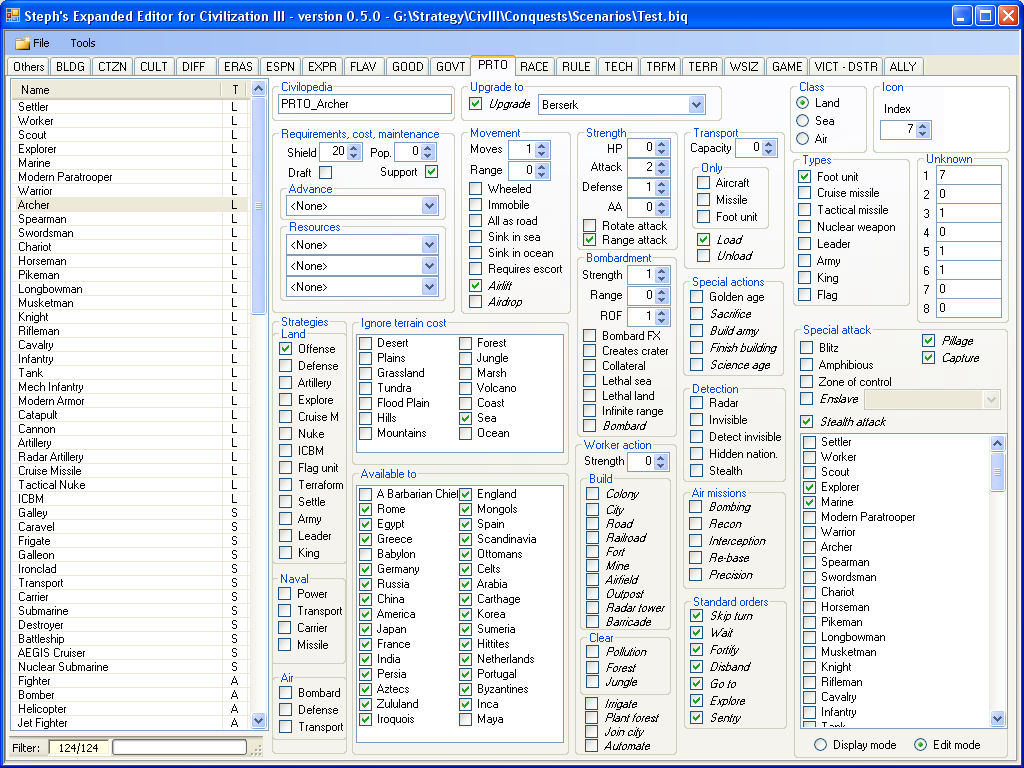
Task: Check the naval Power strategy
Action: 285,594
